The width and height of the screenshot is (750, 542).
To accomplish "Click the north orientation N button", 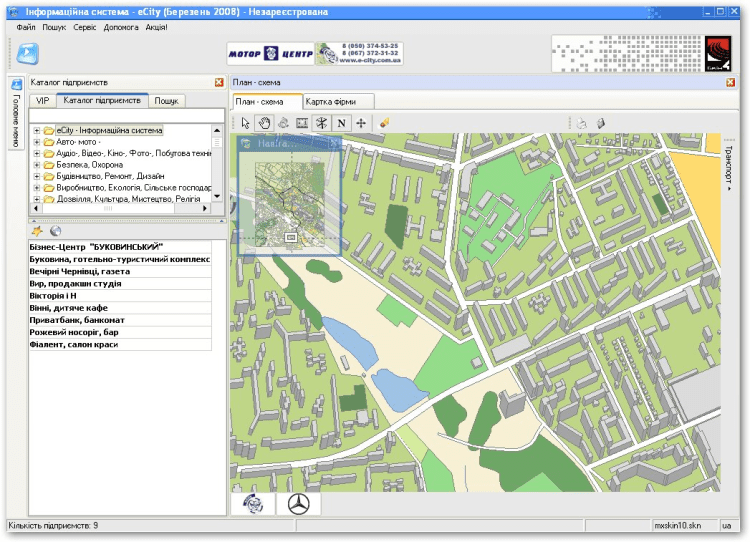I will (341, 123).
